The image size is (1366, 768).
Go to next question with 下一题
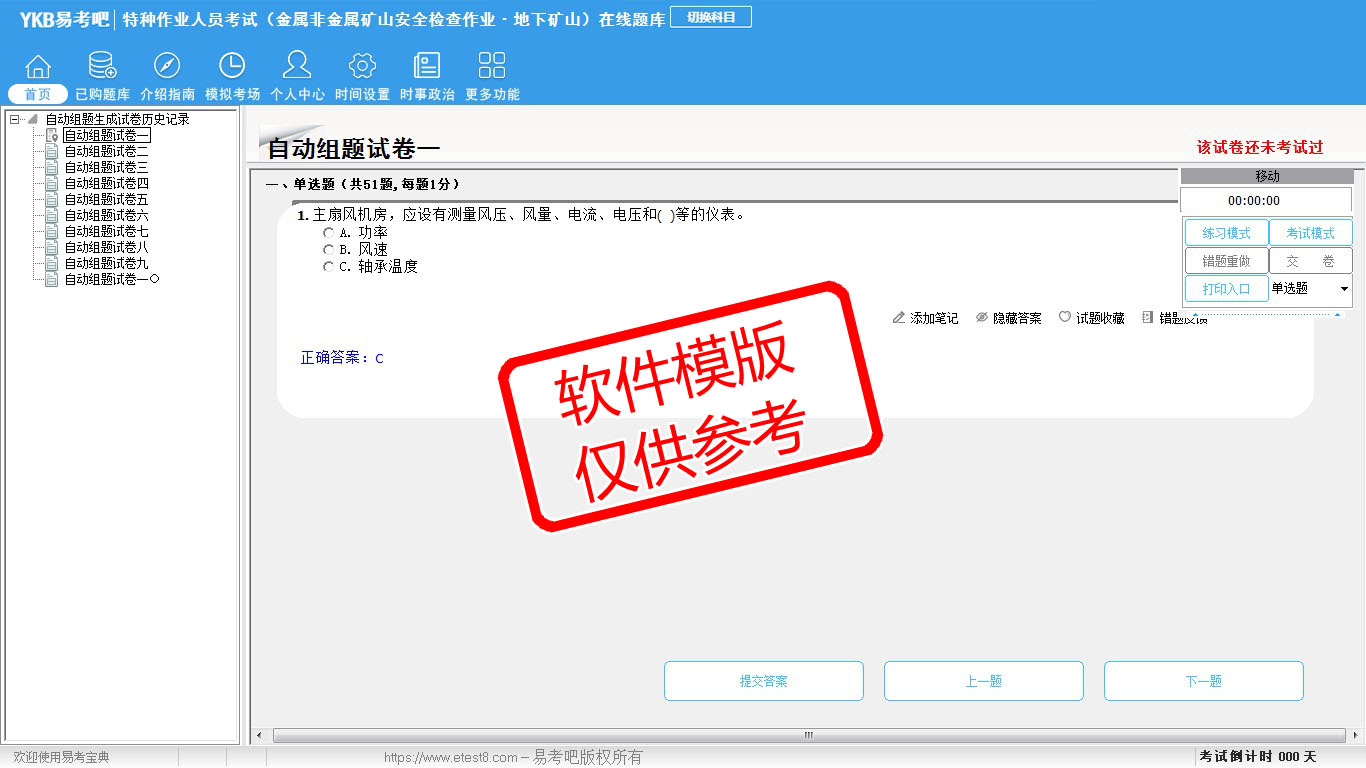pos(1203,681)
